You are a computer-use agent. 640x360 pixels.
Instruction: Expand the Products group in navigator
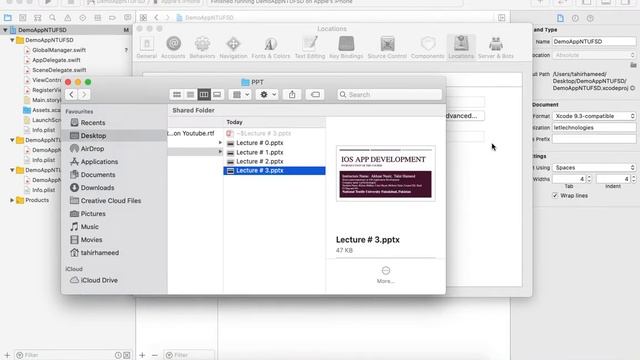12,200
